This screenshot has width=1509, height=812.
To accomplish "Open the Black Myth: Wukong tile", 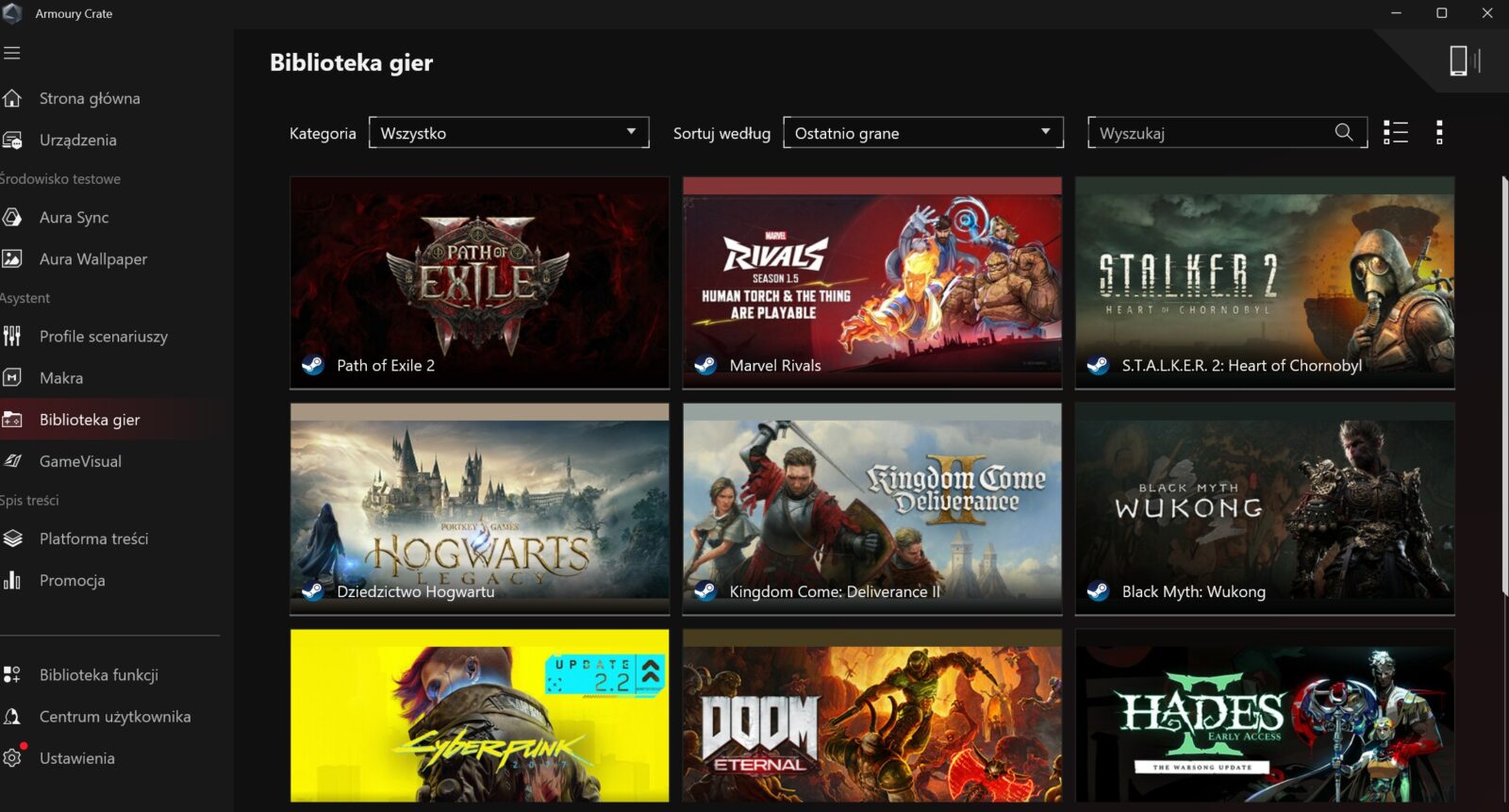I will tap(1264, 509).
